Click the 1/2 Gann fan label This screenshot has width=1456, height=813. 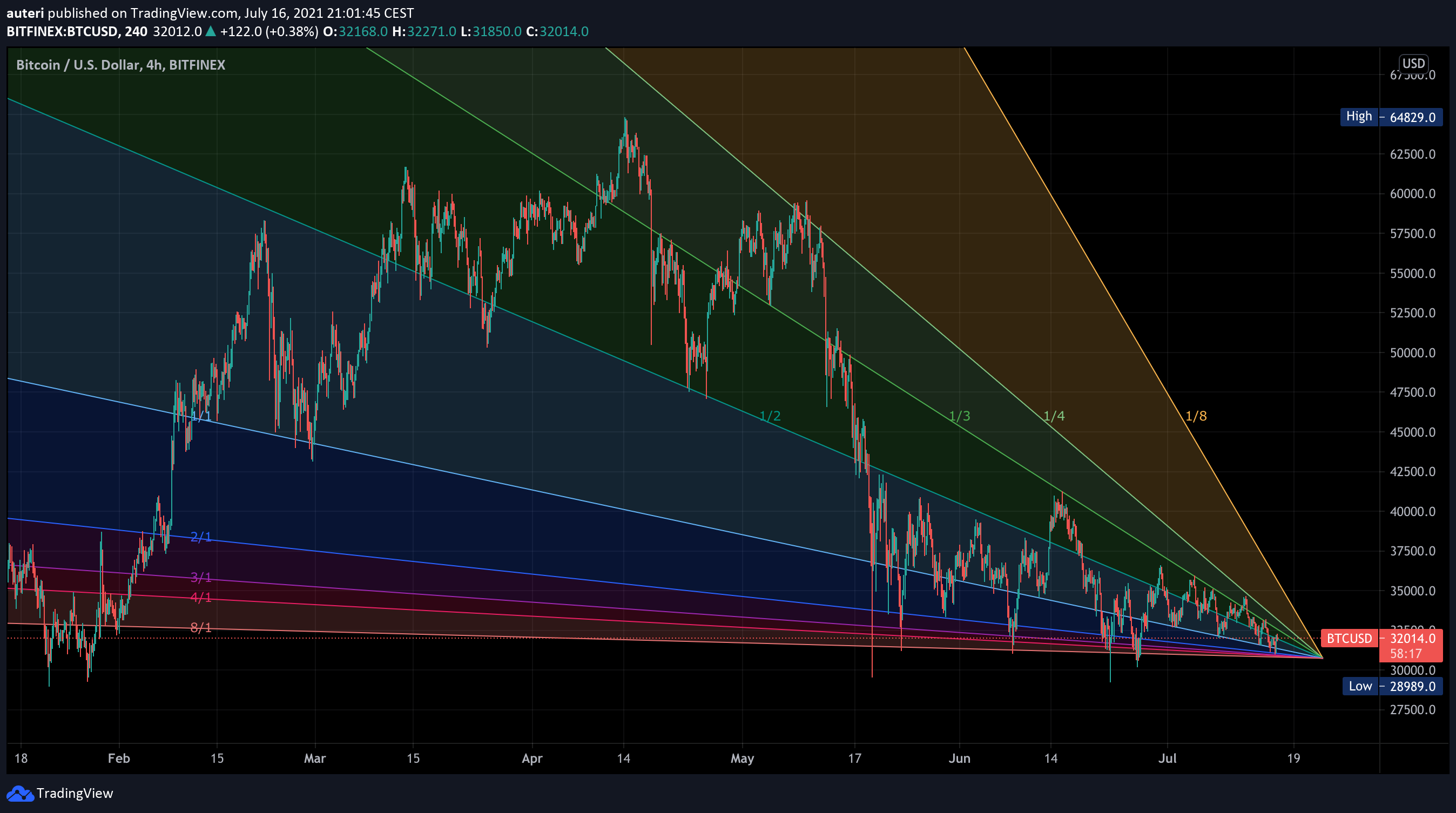point(770,416)
